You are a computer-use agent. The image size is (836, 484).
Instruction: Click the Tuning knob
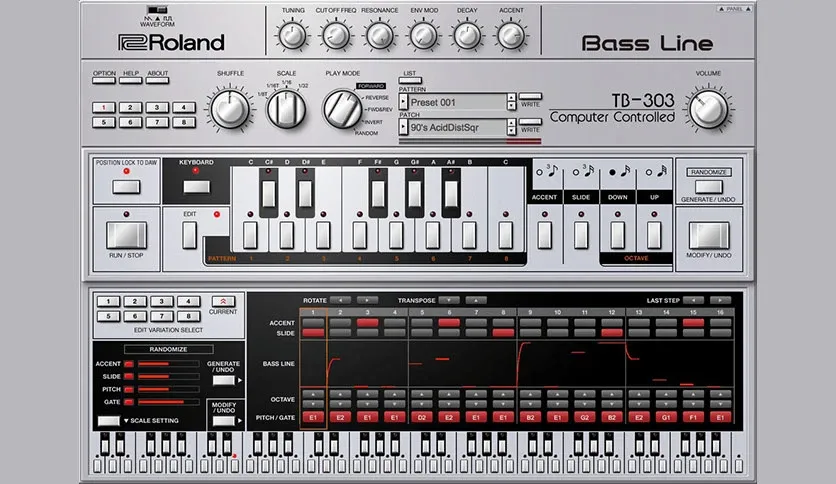coord(293,36)
